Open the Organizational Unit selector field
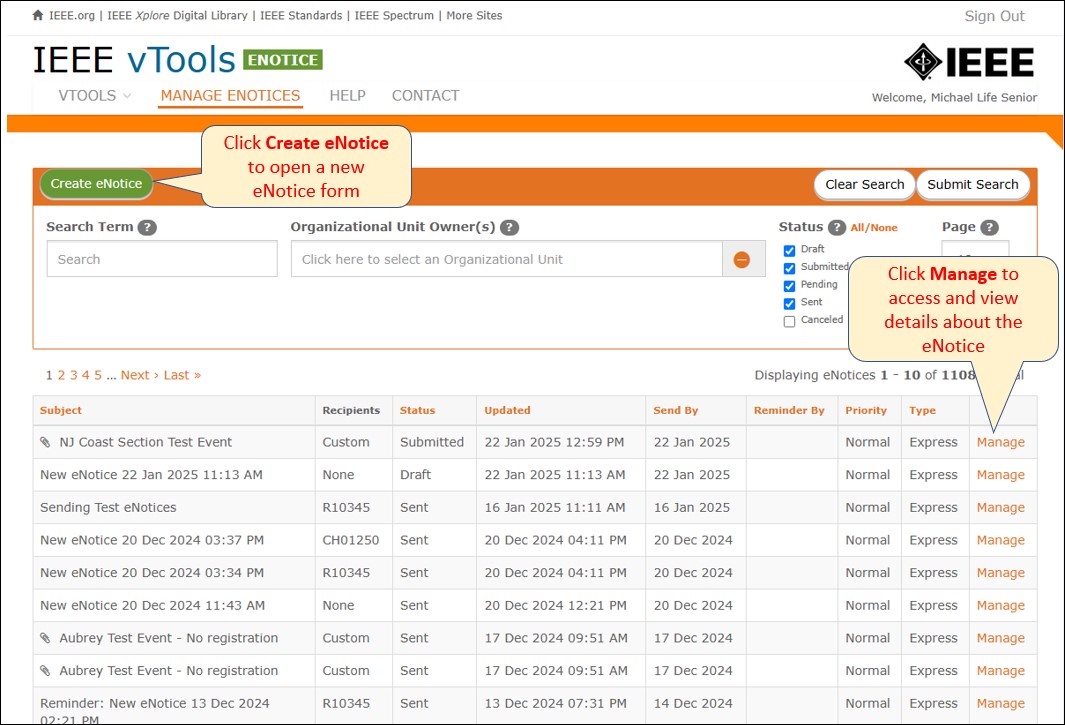The image size is (1065, 725). (507, 259)
